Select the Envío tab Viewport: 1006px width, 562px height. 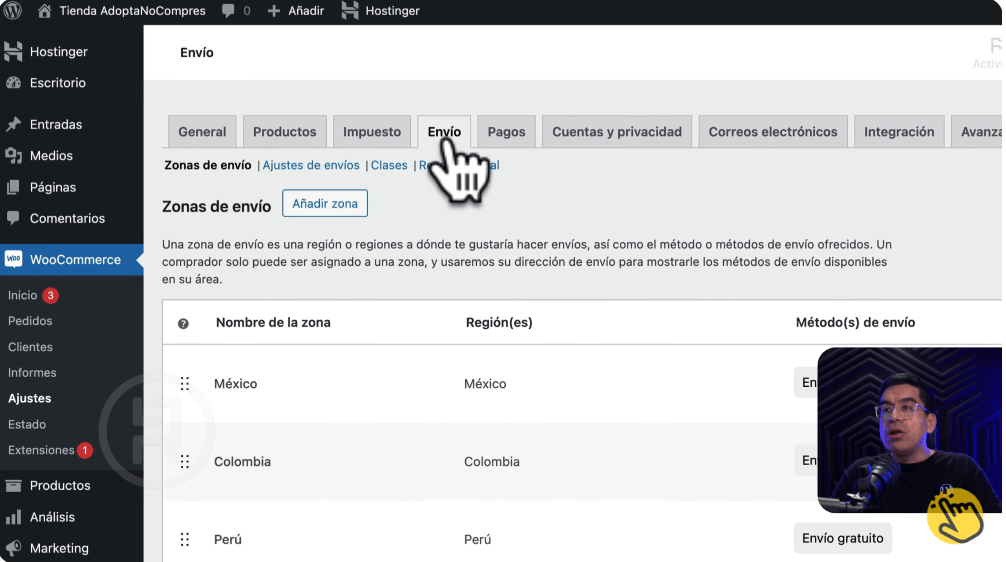pyautogui.click(x=444, y=132)
